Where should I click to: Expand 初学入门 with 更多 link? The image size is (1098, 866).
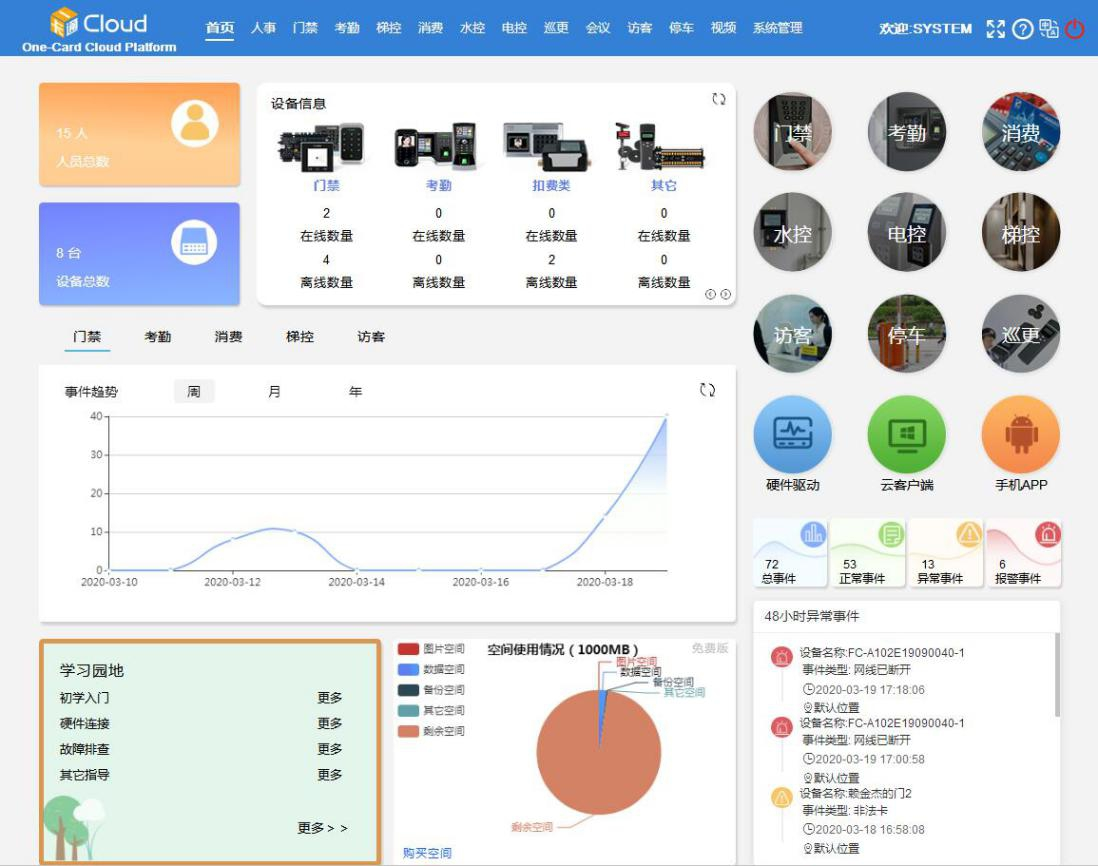(x=329, y=698)
